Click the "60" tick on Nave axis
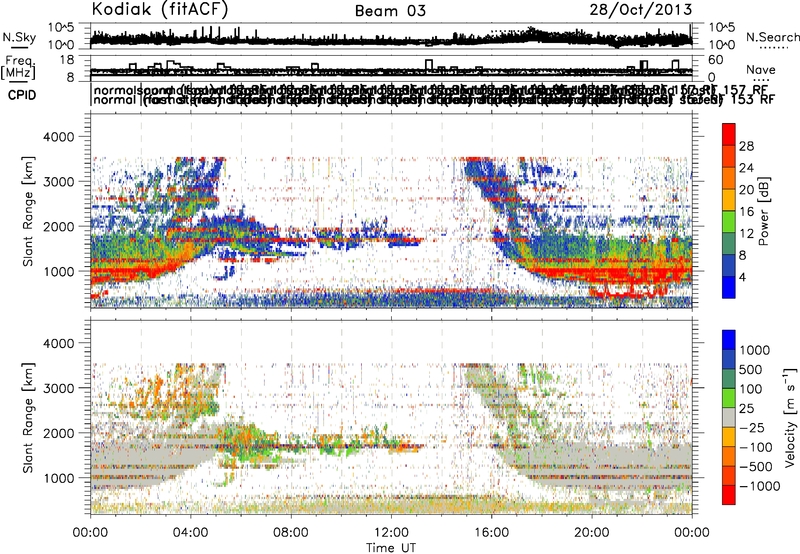Screen dimensions: 800x554 (716, 60)
